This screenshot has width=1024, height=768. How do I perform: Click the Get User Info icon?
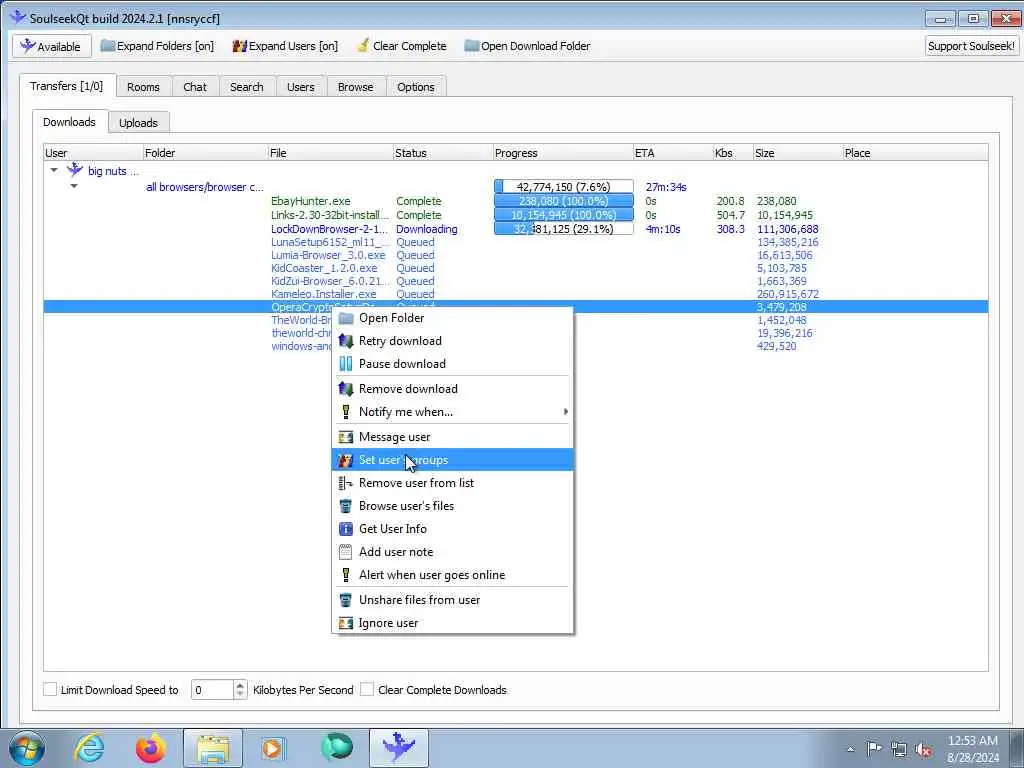point(345,528)
